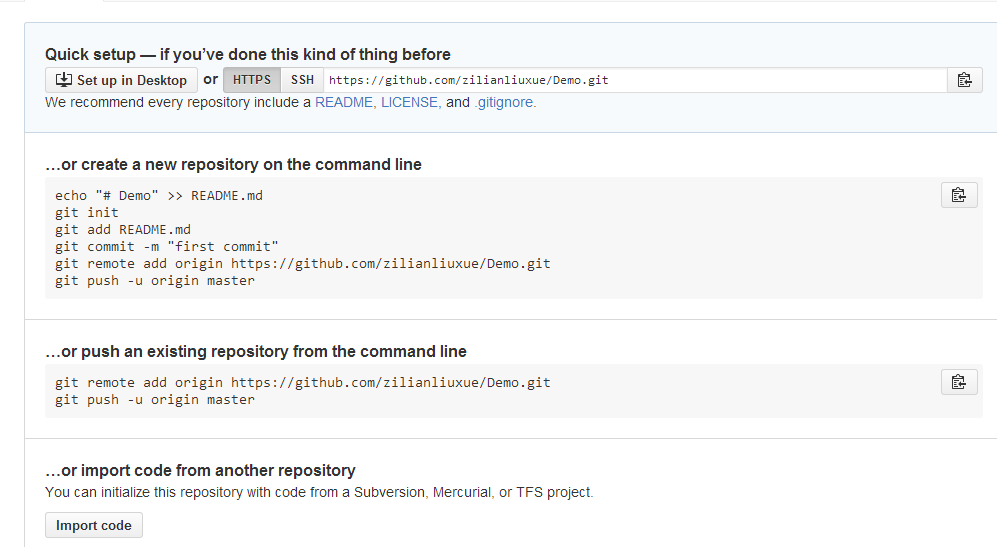Open the README link

[x=344, y=102]
